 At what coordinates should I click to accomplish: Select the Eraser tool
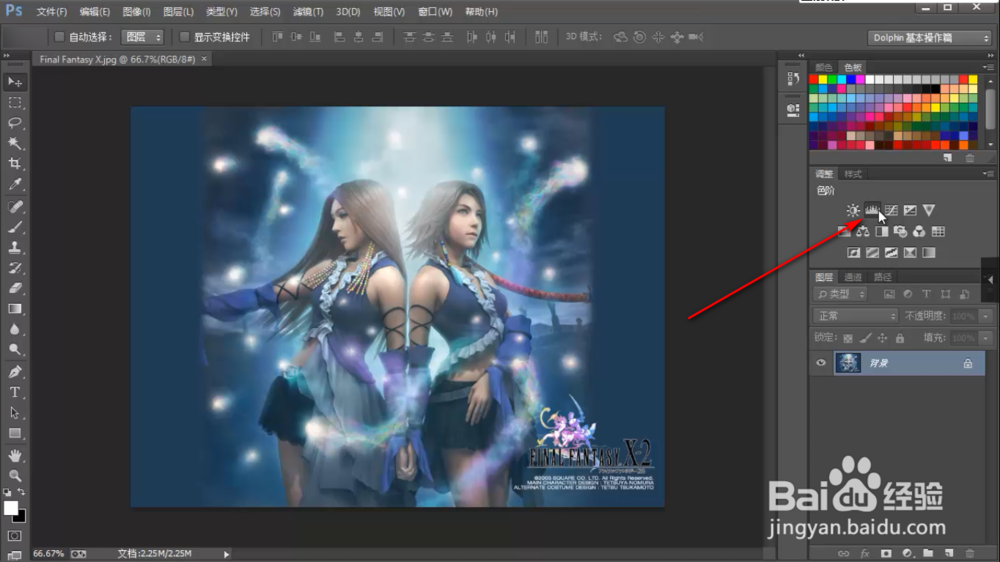tap(15, 288)
